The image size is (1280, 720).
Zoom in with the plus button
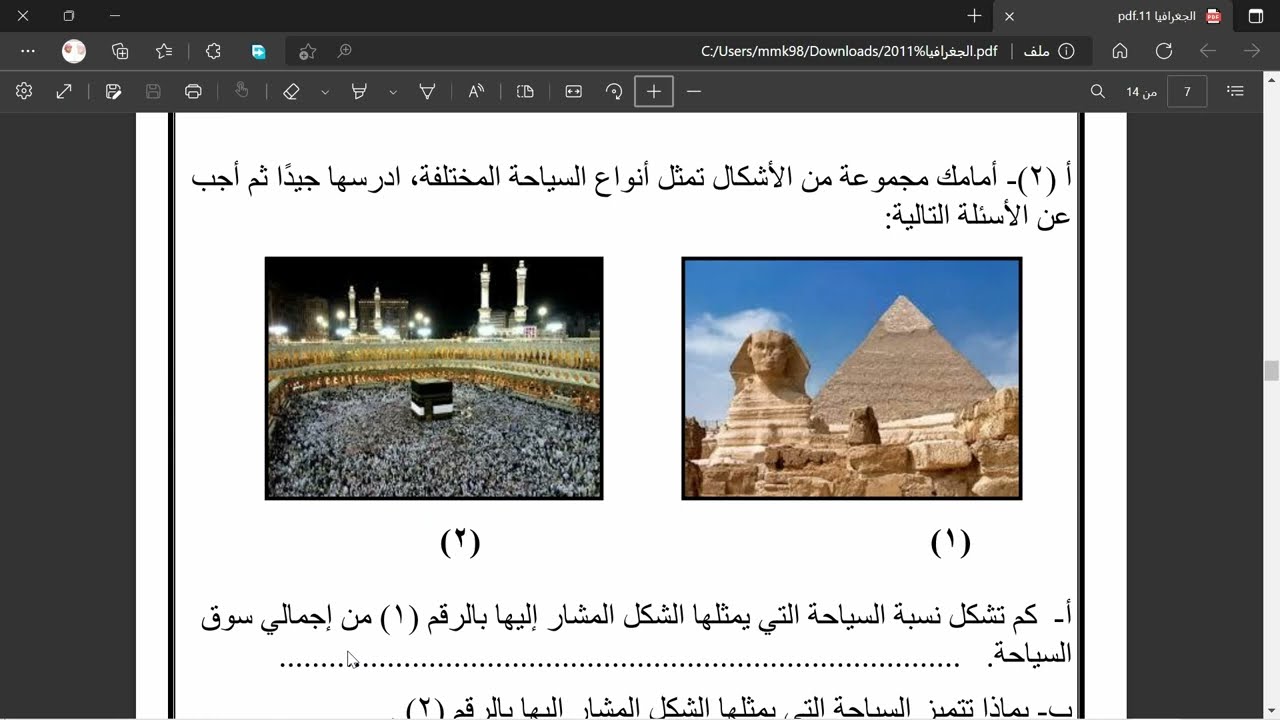pos(654,91)
